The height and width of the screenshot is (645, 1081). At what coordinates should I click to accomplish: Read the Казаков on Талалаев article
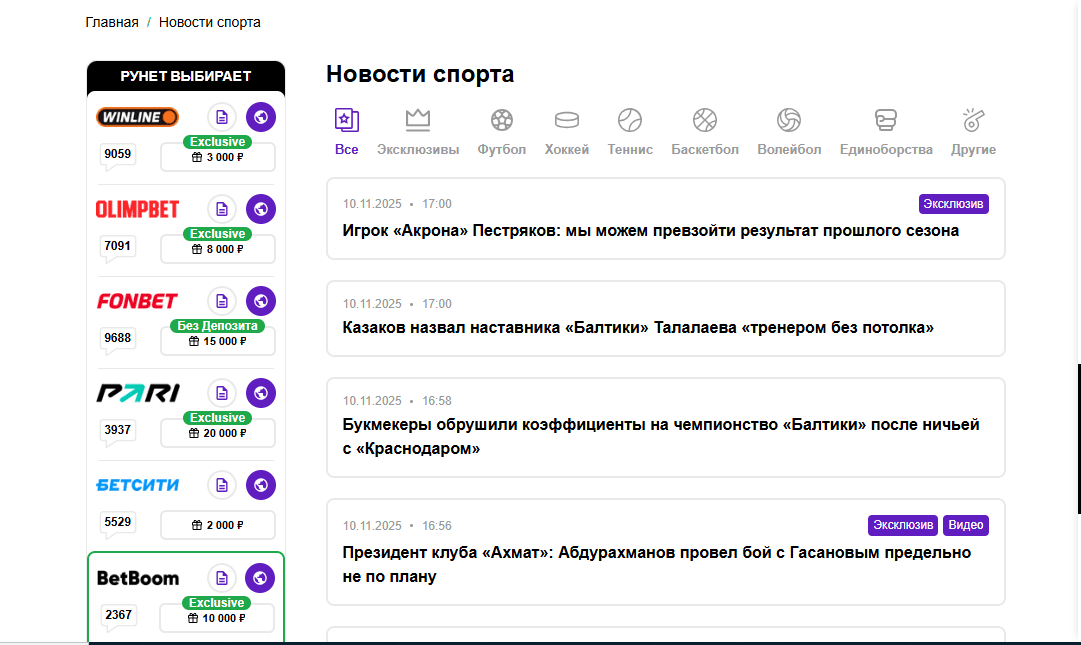tap(638, 328)
